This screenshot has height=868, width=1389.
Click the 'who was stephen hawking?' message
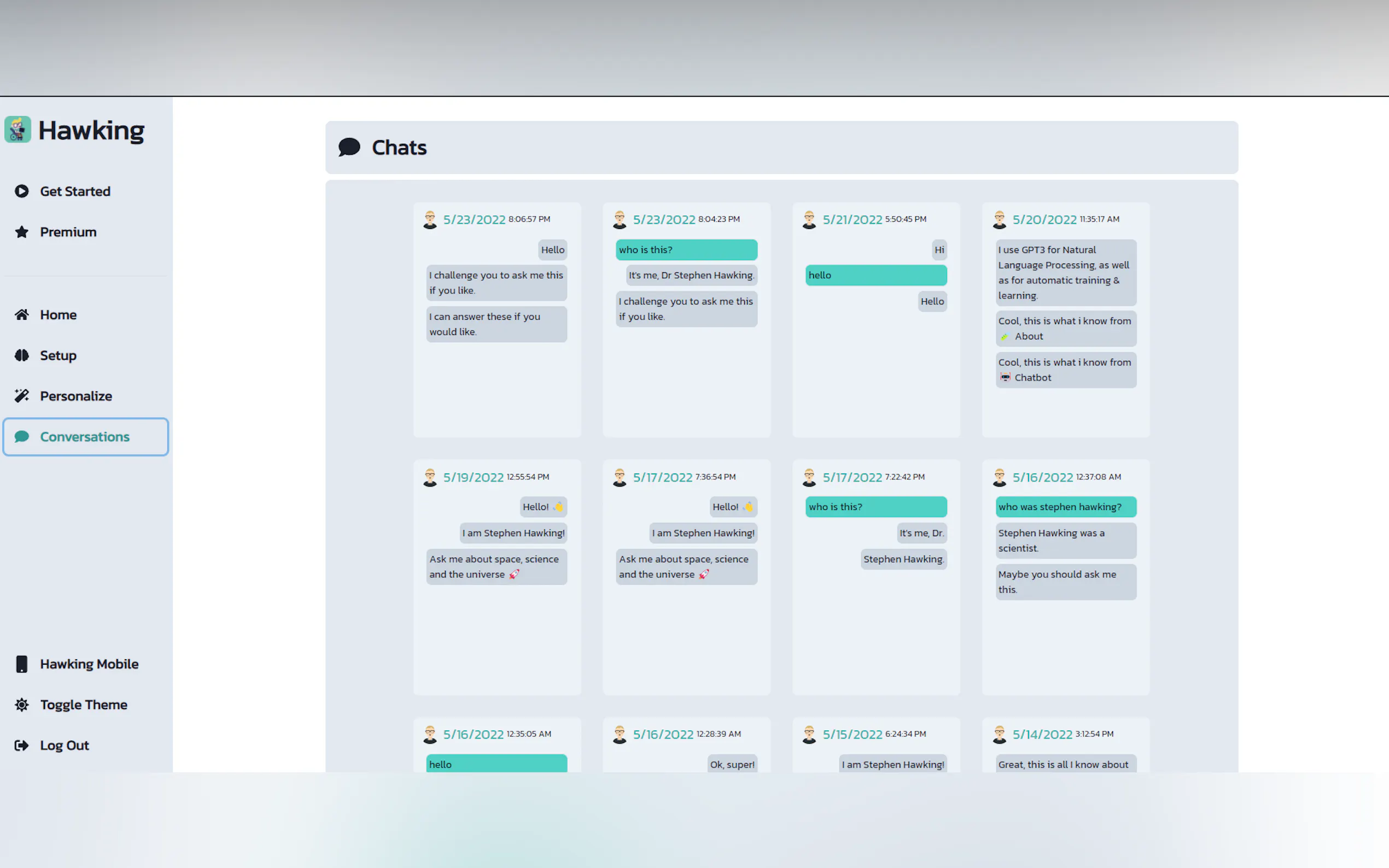pyautogui.click(x=1065, y=507)
